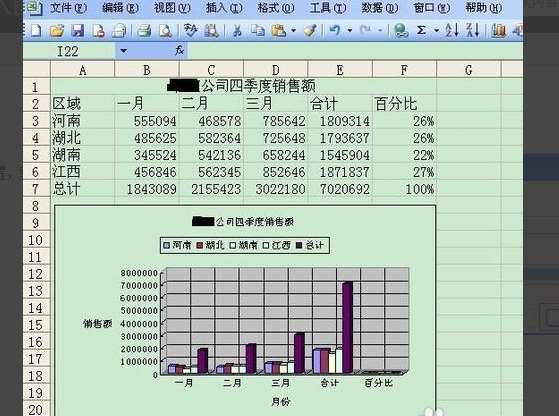This screenshot has height=416, width=559.
Task: Select column C header
Action: tap(211, 70)
